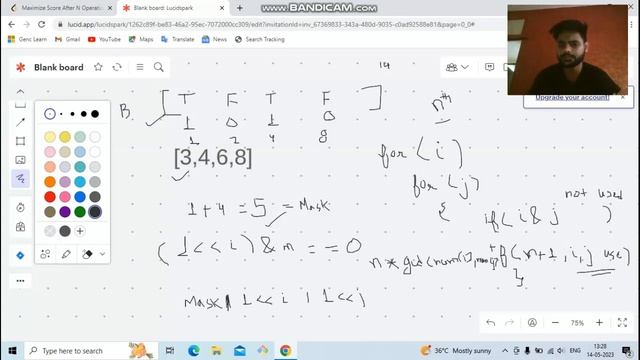The height and width of the screenshot is (360, 640).
Task: Open Lucidspark home via the asterisk logo
Action: pos(20,67)
